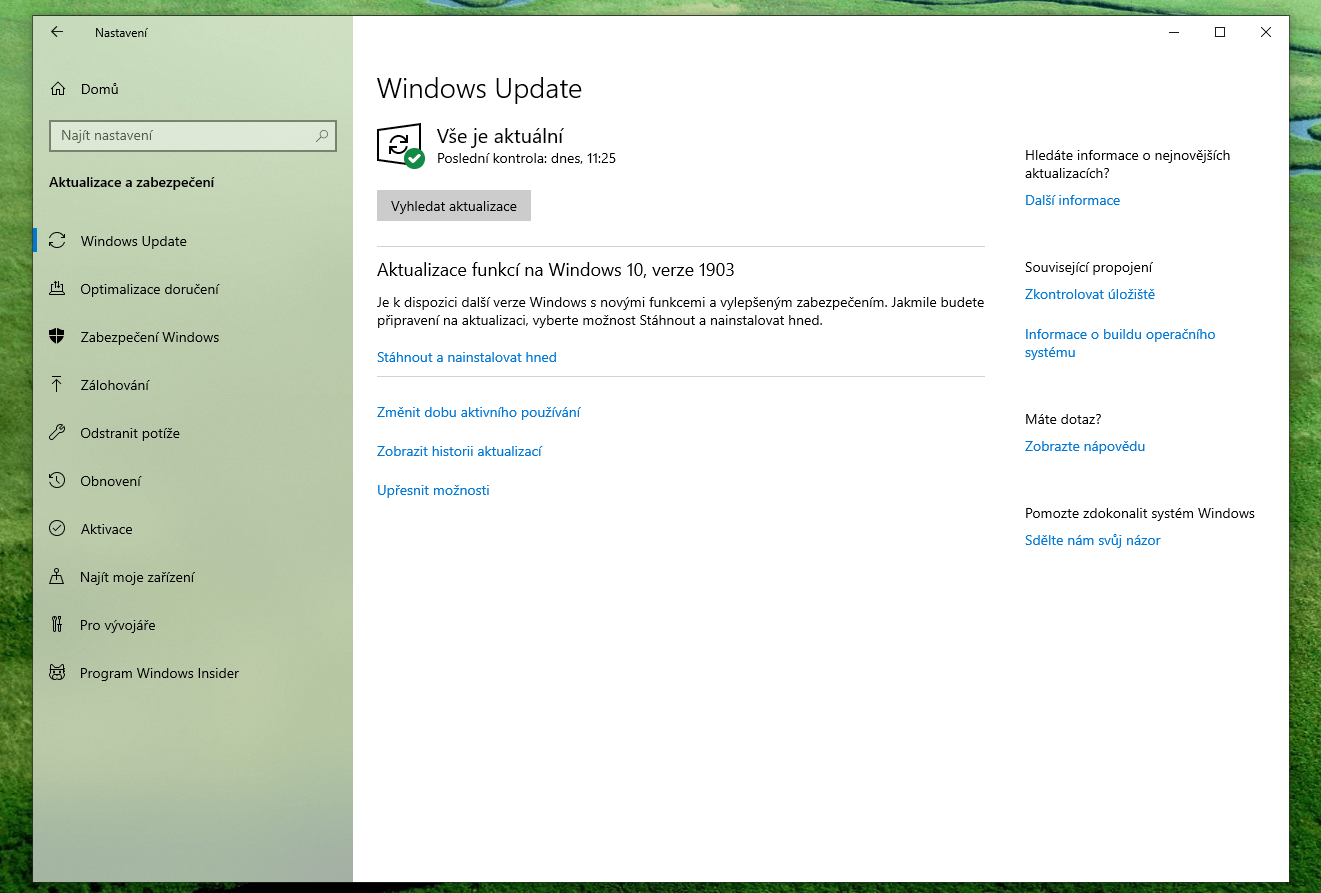Click the Domů home icon

pyautogui.click(x=56, y=89)
